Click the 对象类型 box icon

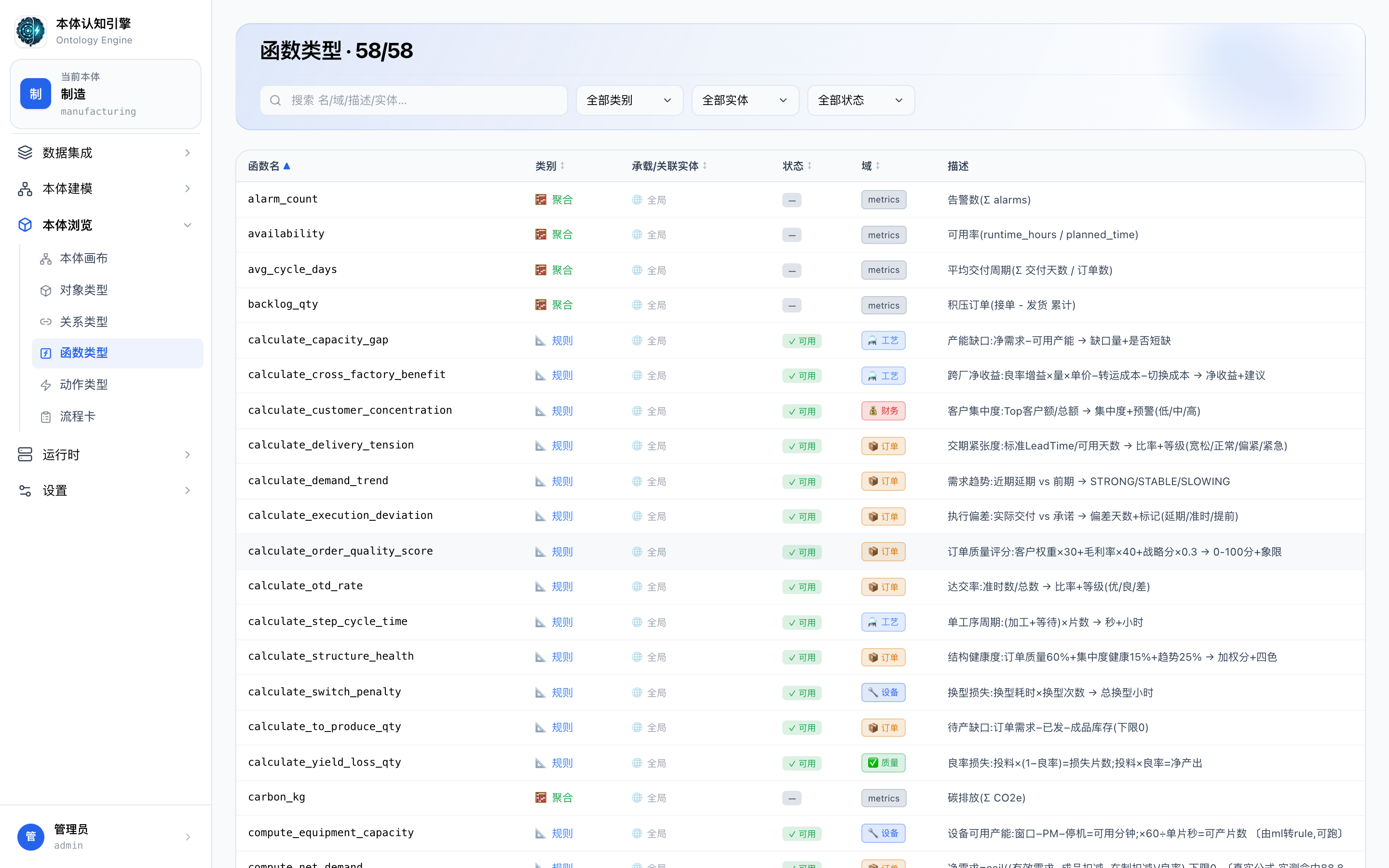tap(46, 290)
